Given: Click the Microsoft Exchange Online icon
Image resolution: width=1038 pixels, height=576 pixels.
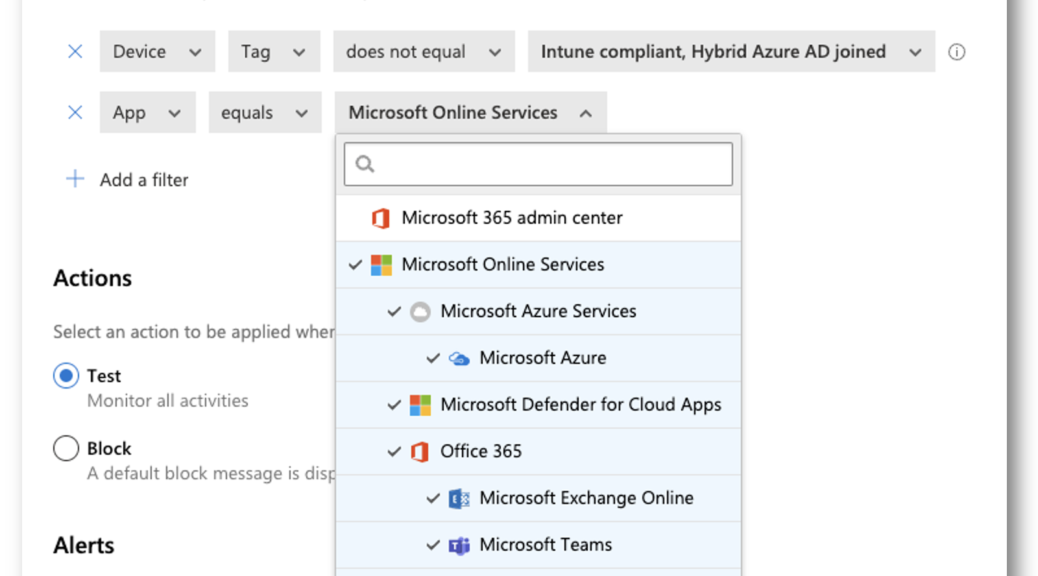Looking at the screenshot, I should click(x=459, y=499).
